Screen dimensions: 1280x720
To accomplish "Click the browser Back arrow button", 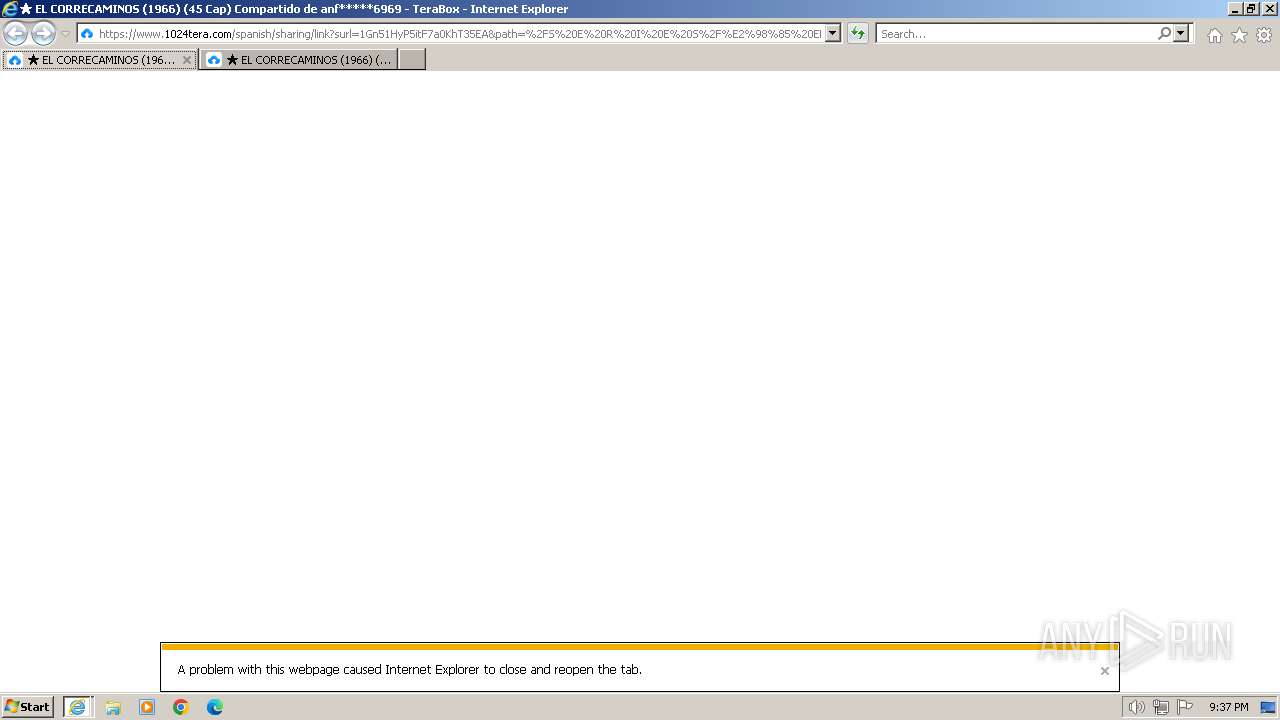I will click(x=15, y=33).
